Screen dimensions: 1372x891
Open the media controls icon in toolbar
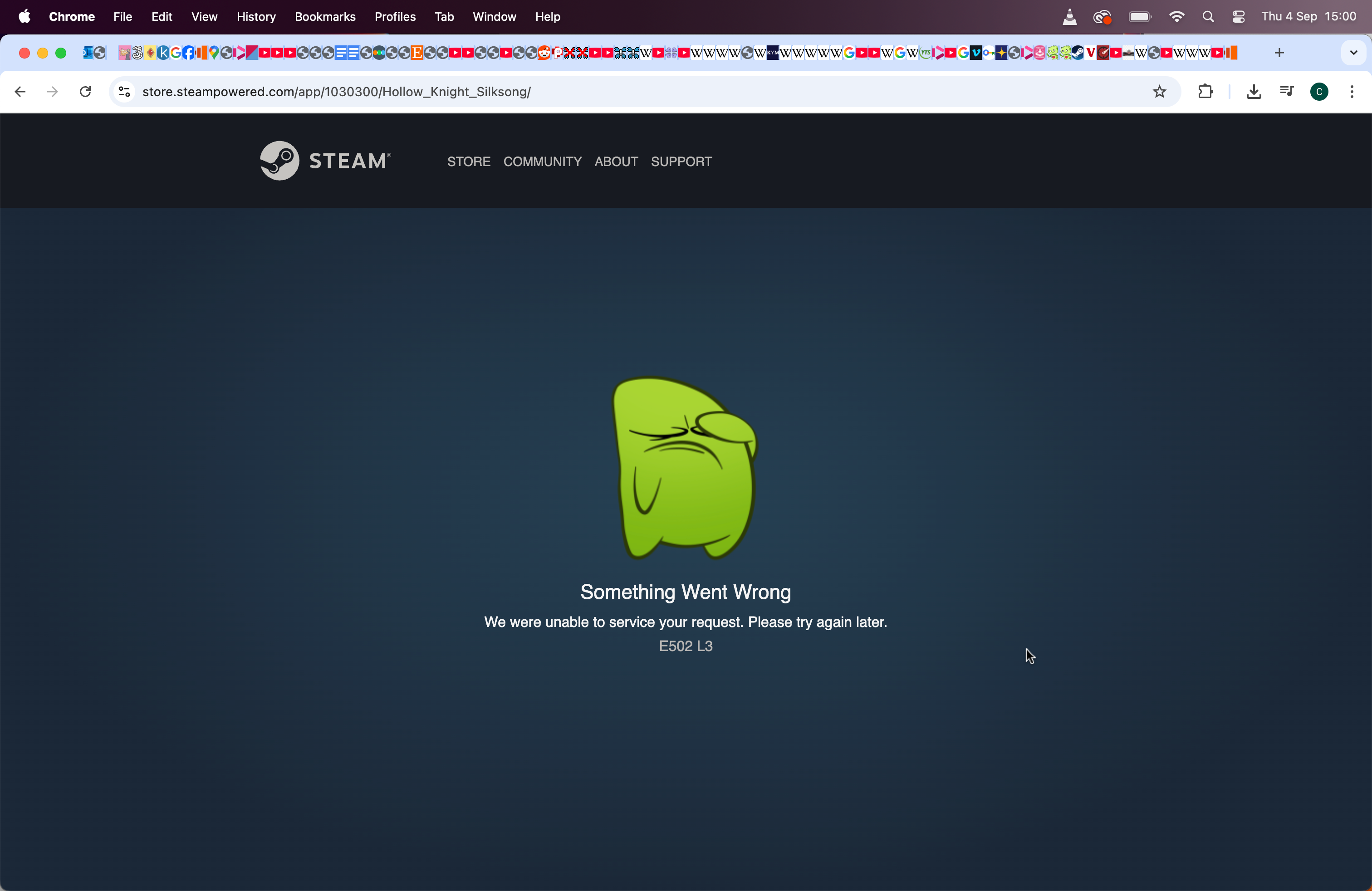tap(1286, 92)
